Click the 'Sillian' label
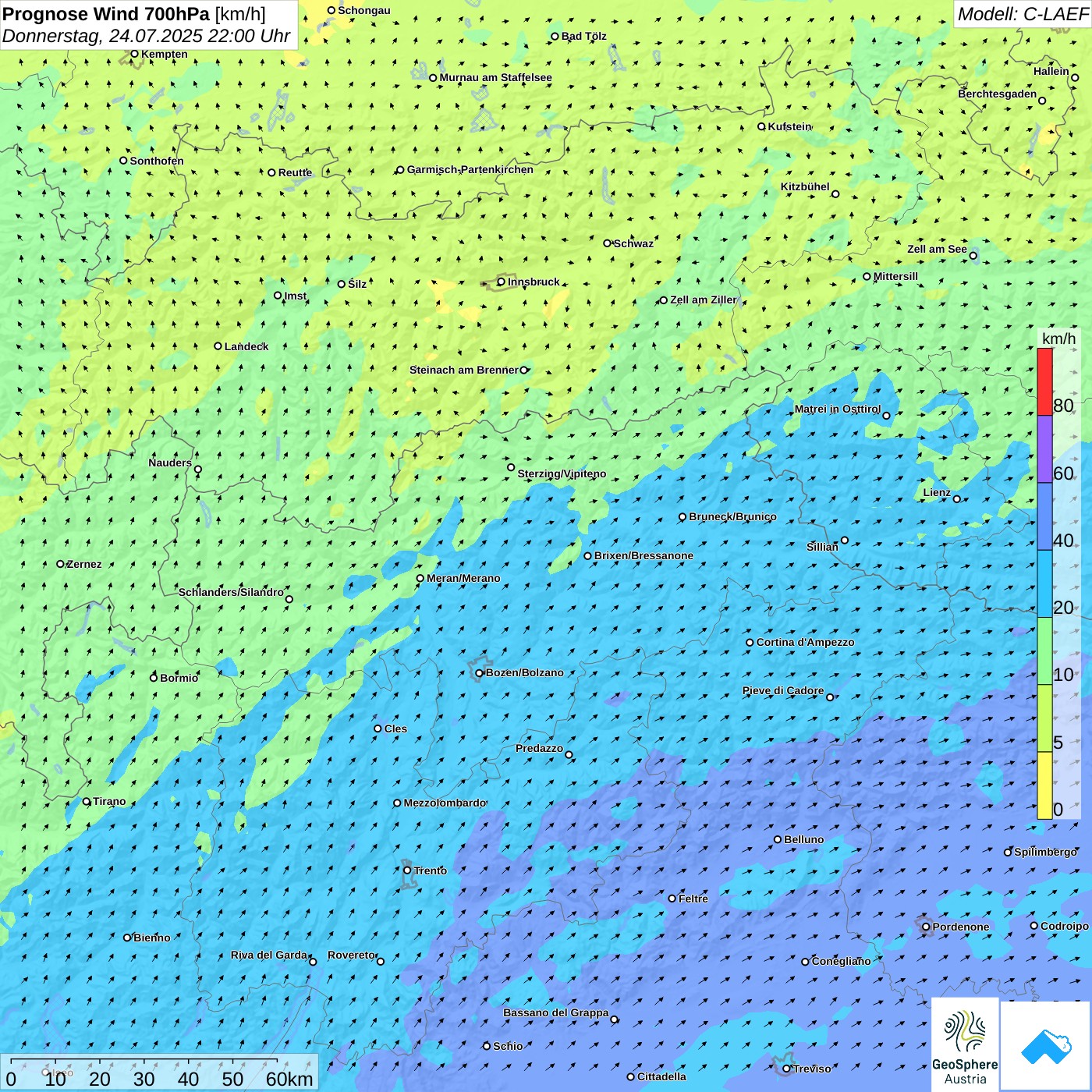Screen dimensions: 1092x1092 pos(822,547)
